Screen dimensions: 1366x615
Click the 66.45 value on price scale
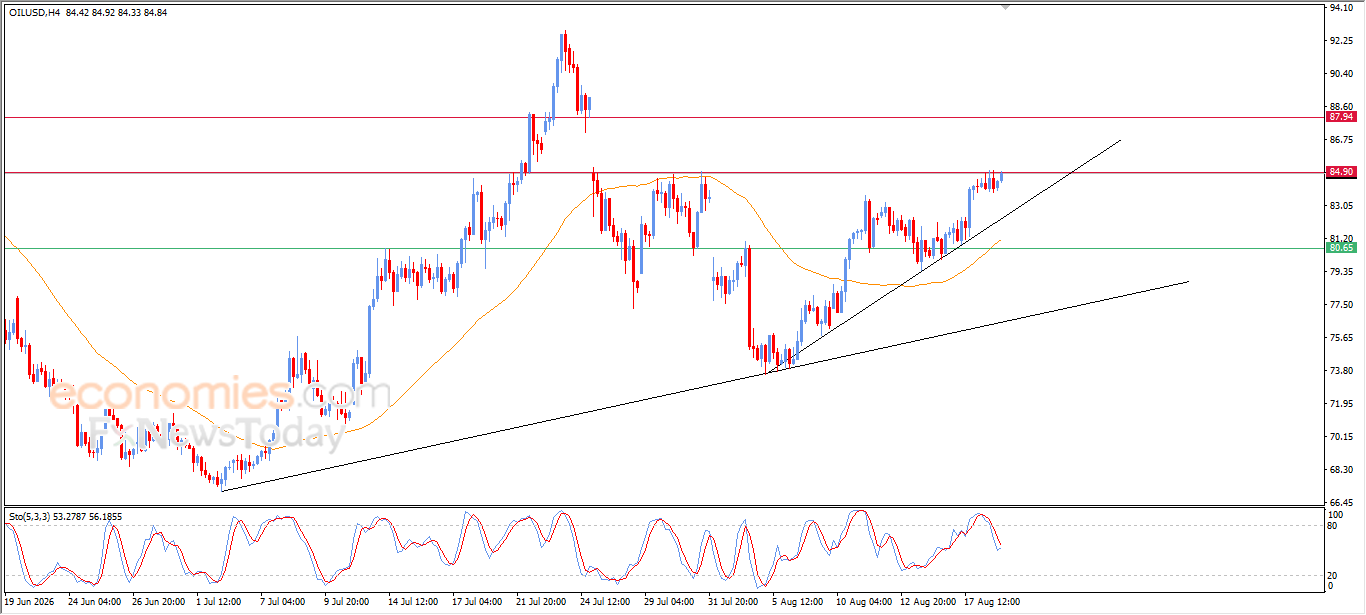(1341, 503)
